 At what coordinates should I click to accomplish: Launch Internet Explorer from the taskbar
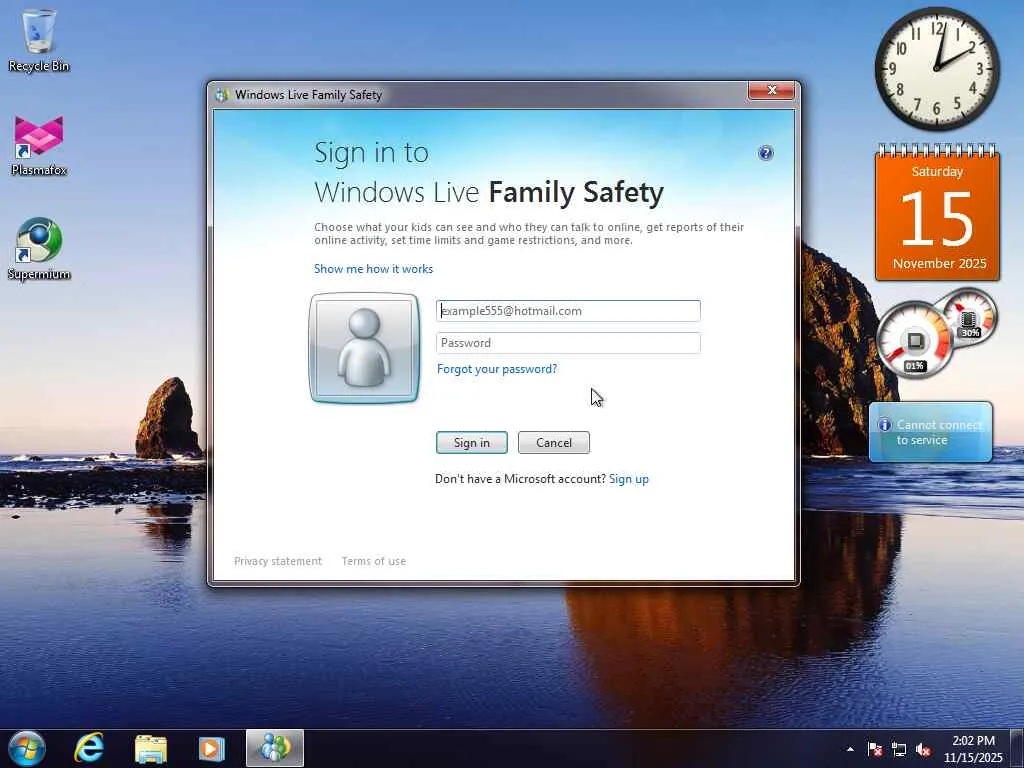(89, 748)
